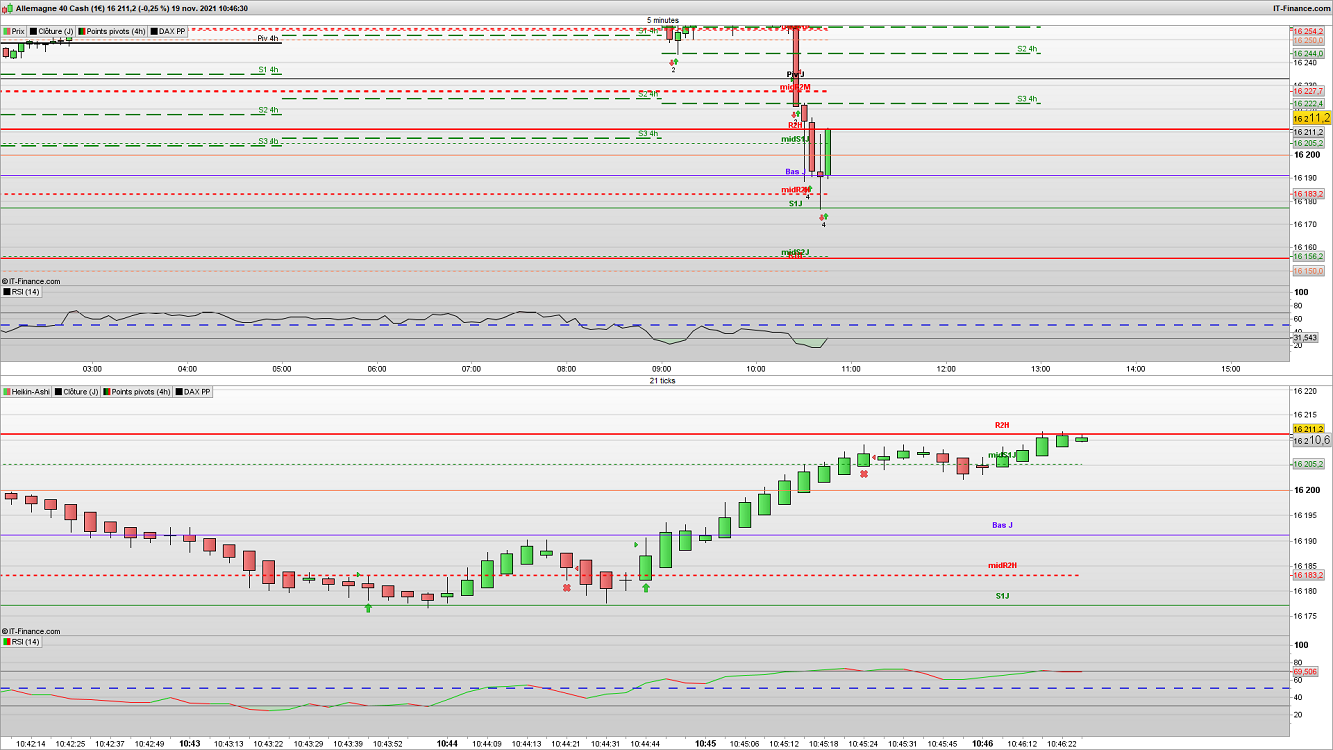Click the 13:00 tick on the time axis

pyautogui.click(x=1040, y=369)
